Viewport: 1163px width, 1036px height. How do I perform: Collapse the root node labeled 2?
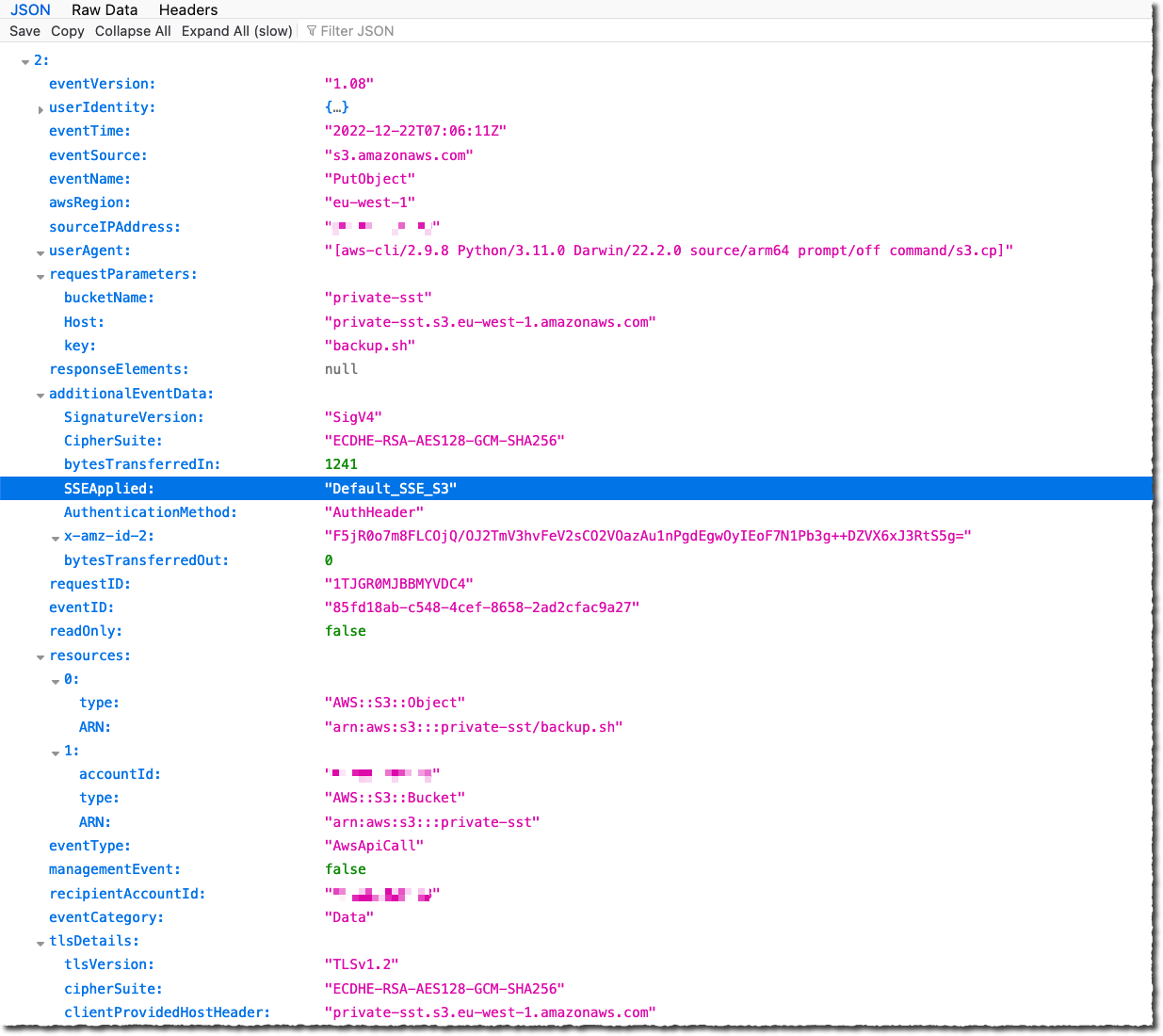(x=25, y=60)
